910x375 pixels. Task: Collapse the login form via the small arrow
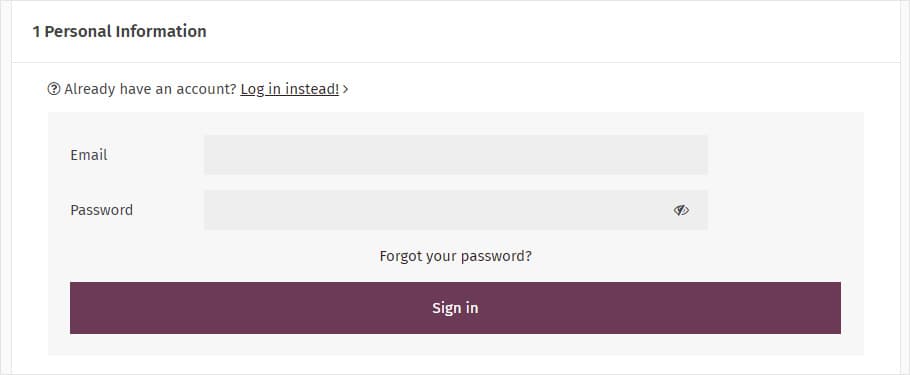(x=345, y=89)
